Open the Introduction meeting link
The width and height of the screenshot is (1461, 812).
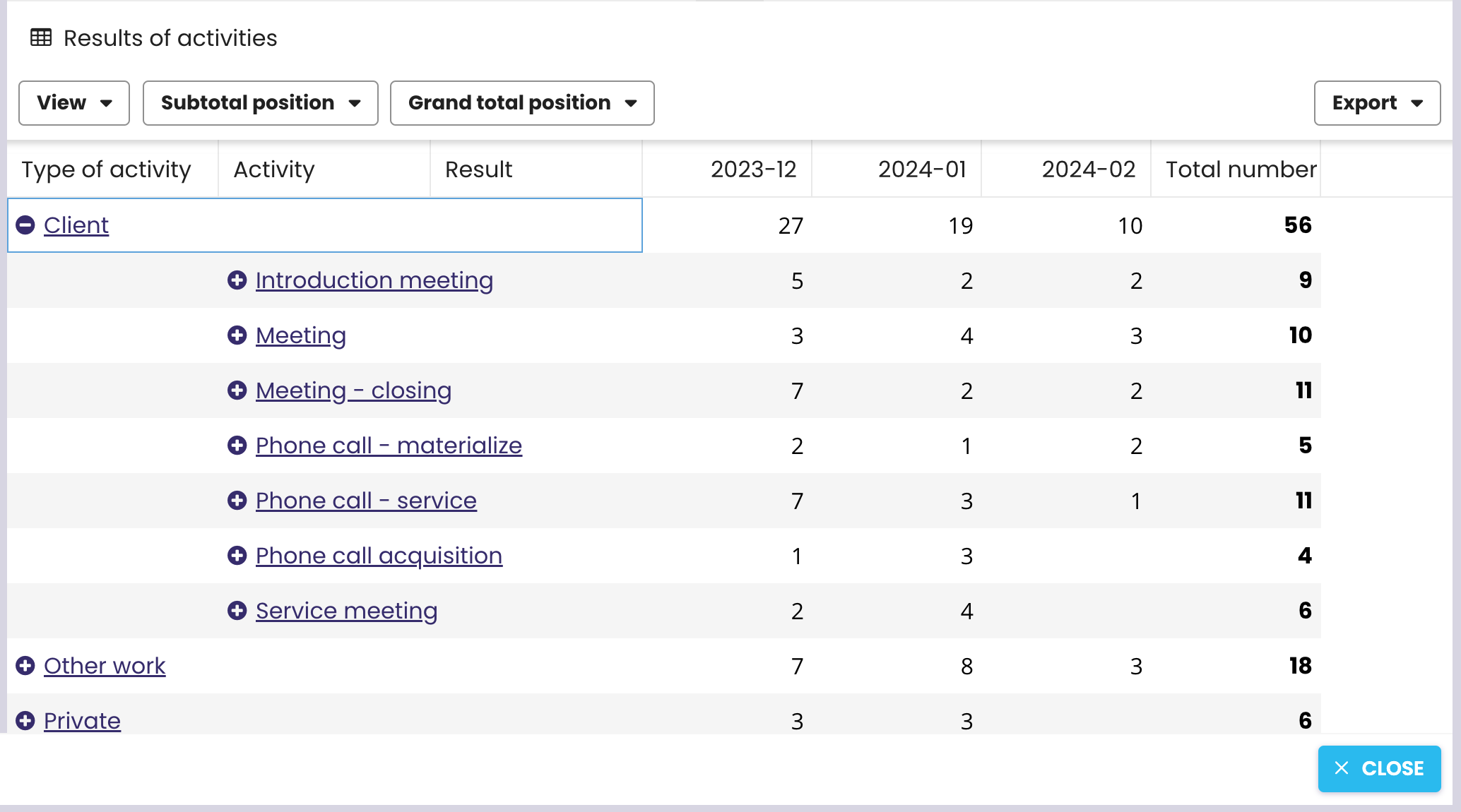(x=374, y=280)
